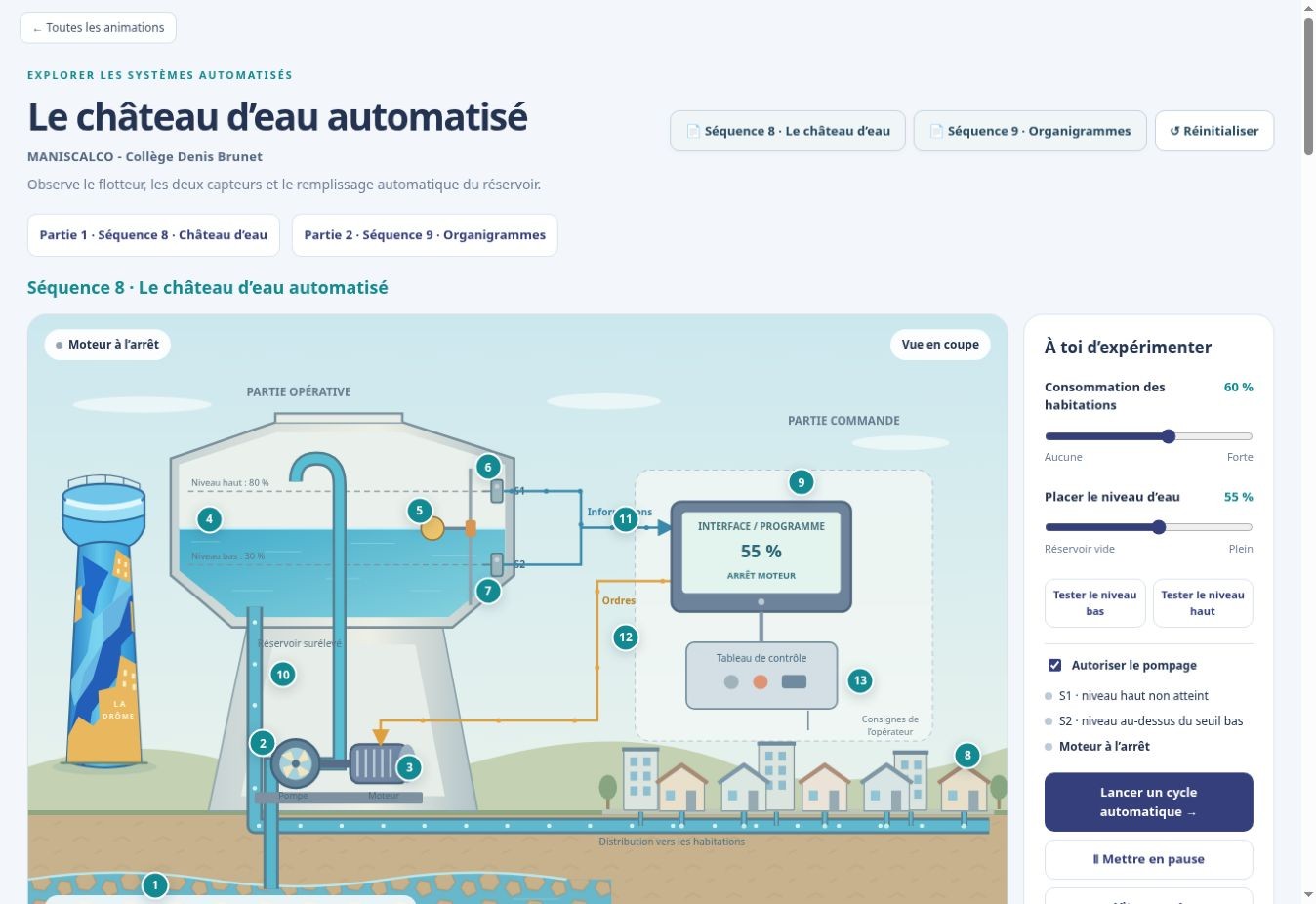Click marker 3 on the motor

point(409,767)
